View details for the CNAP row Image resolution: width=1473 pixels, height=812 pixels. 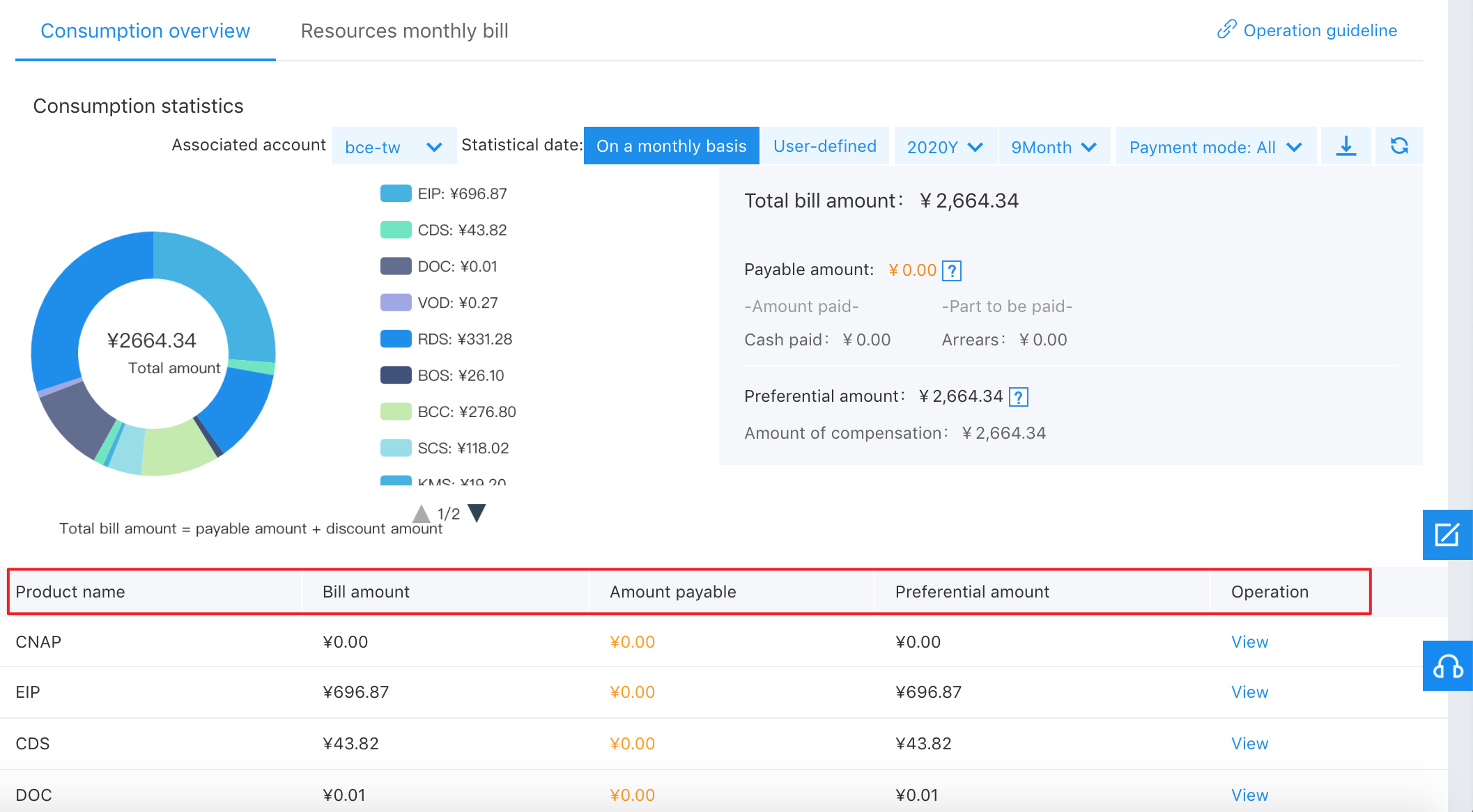1249,642
